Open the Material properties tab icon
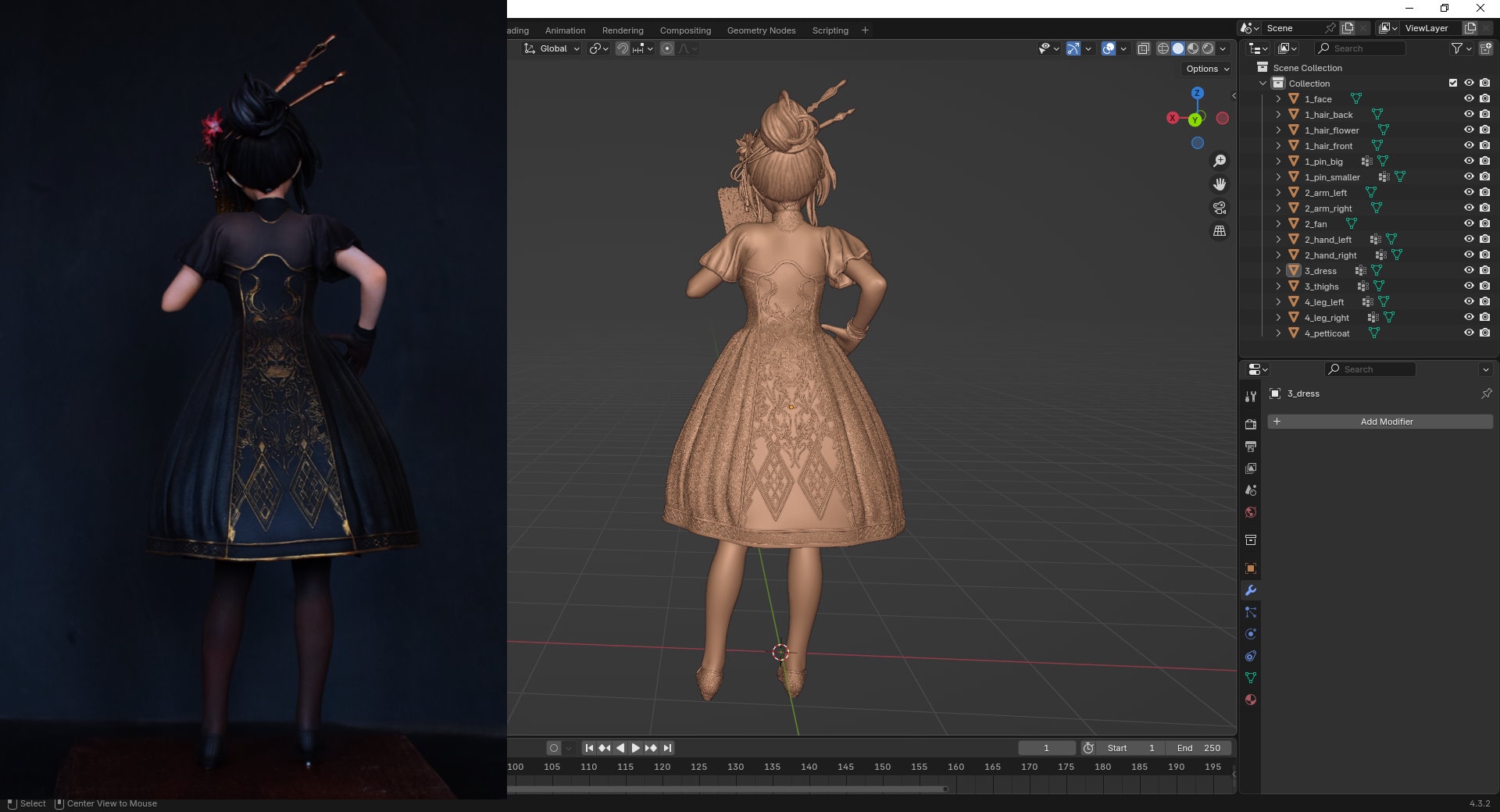Screen dimensions: 1500x812 tap(1250, 700)
